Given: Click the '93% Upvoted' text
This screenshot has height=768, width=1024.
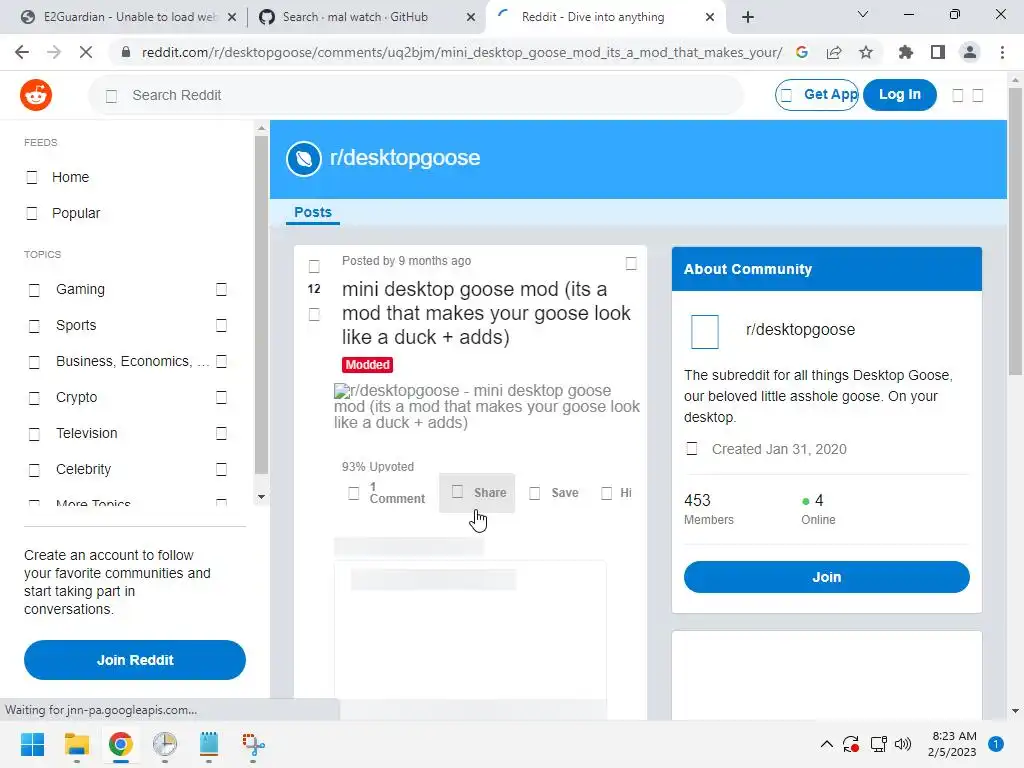Looking at the screenshot, I should click(377, 467).
